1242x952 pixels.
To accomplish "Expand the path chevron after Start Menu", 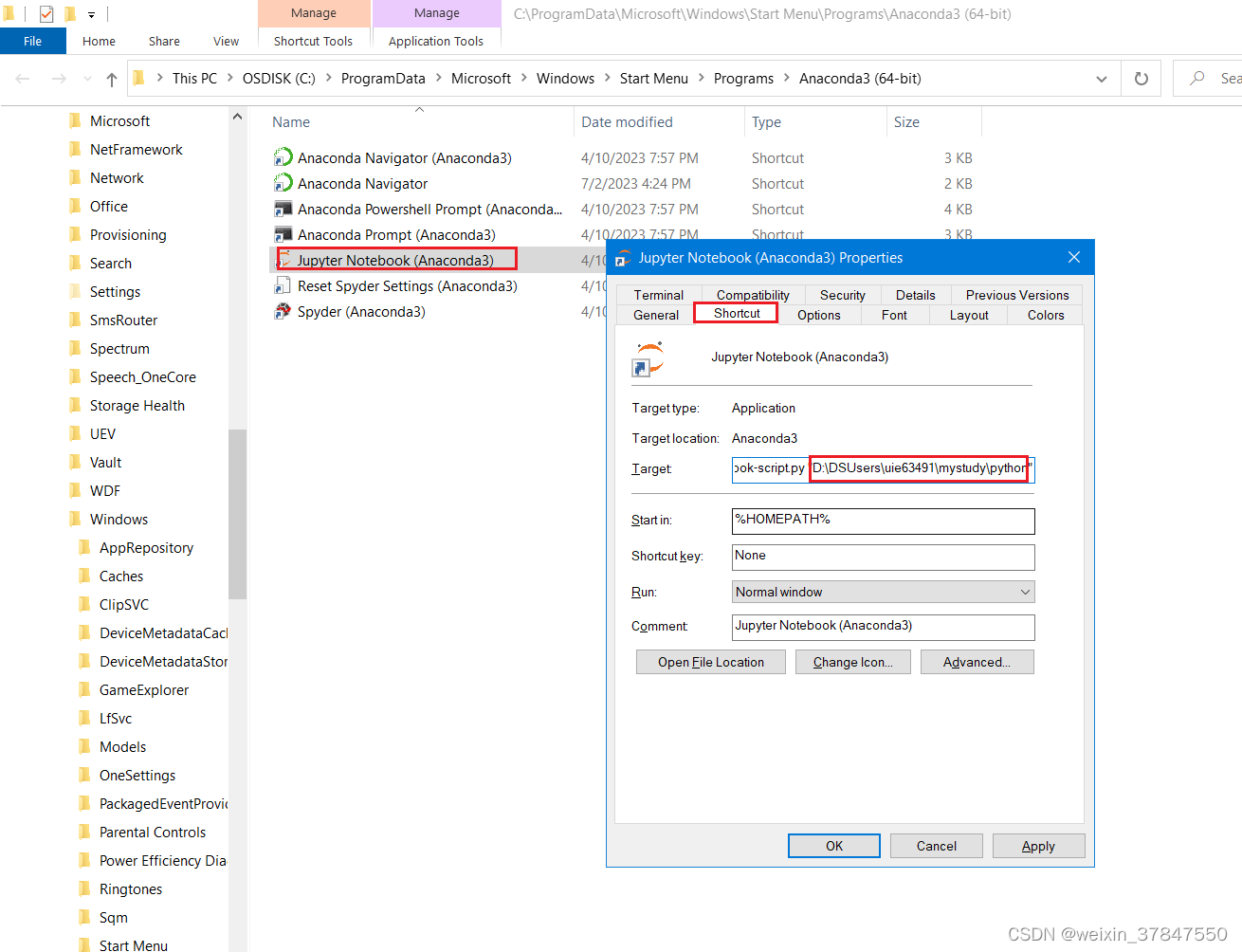I will click(701, 78).
